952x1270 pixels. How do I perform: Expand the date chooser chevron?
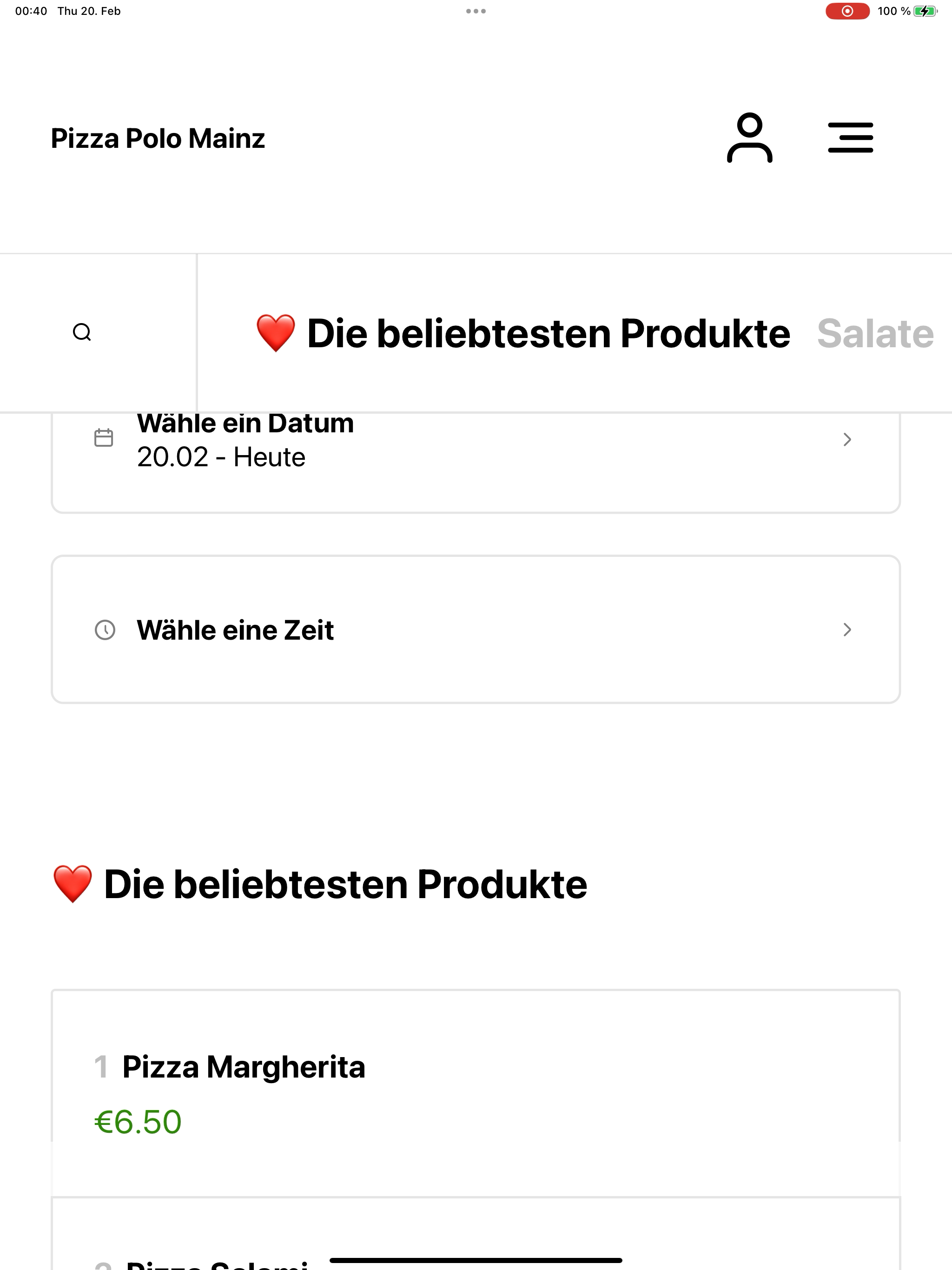point(847,439)
